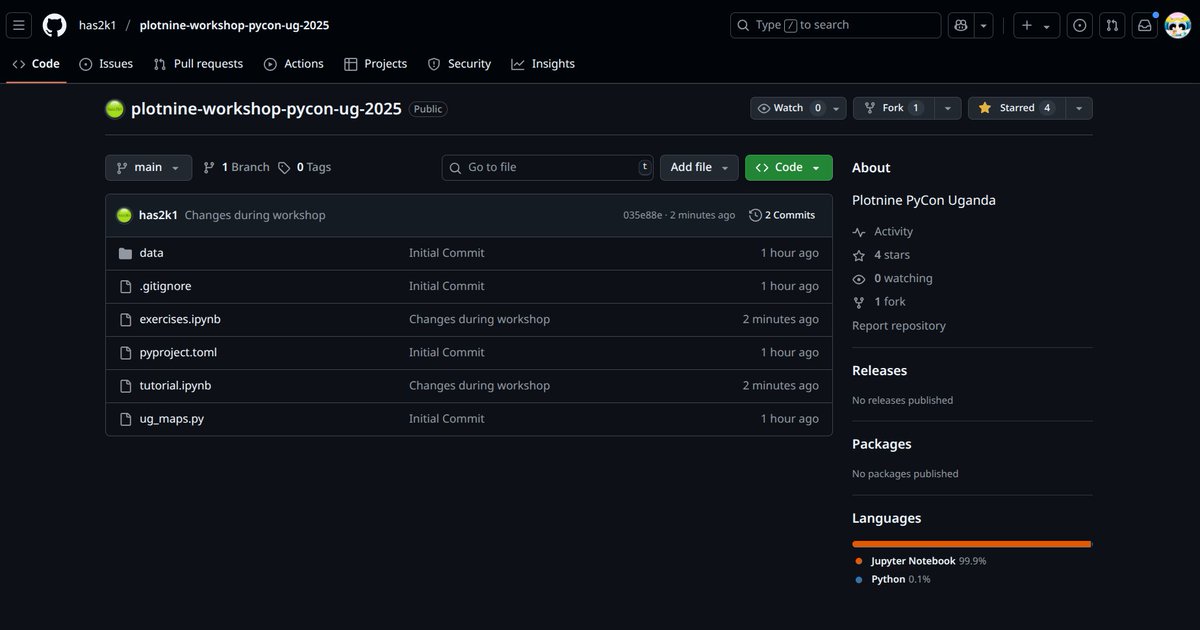Open the has2k1 owner link in breadcrumb
This screenshot has width=1200, height=630.
click(98, 25)
